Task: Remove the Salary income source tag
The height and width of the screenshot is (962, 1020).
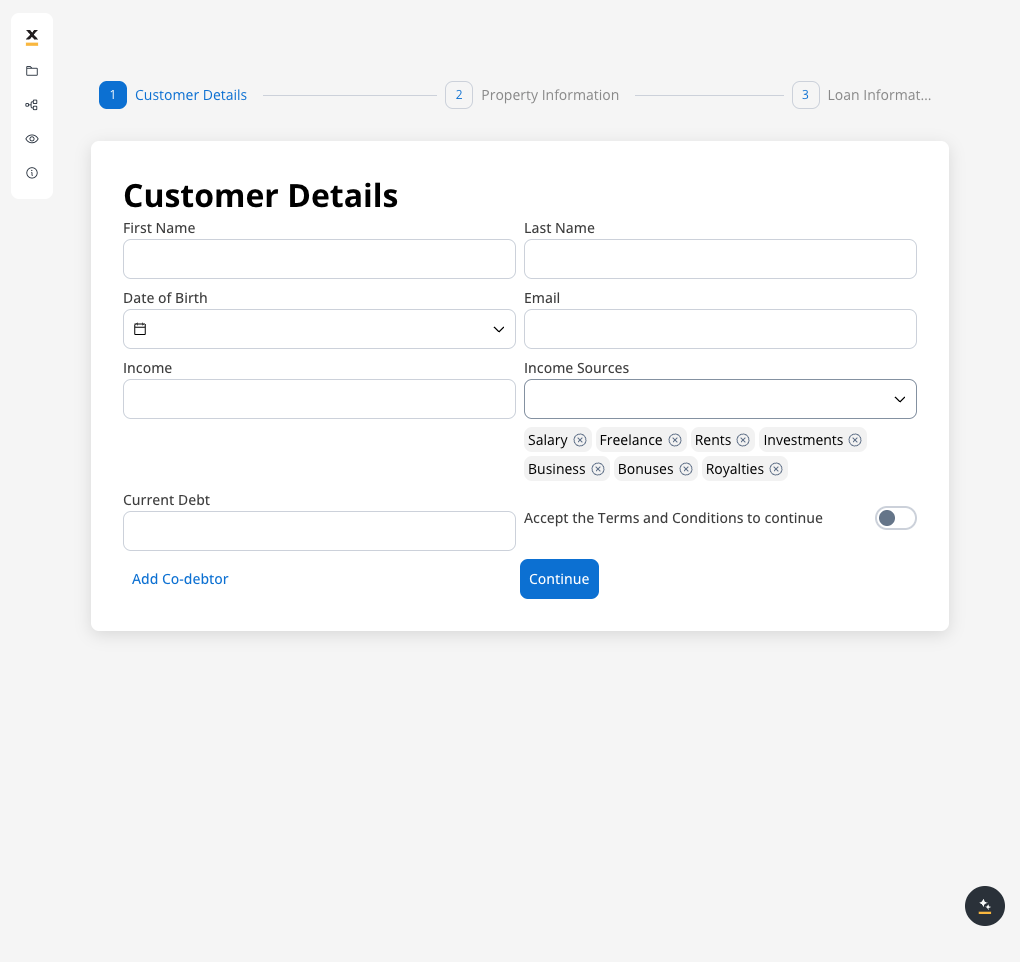Action: click(580, 440)
